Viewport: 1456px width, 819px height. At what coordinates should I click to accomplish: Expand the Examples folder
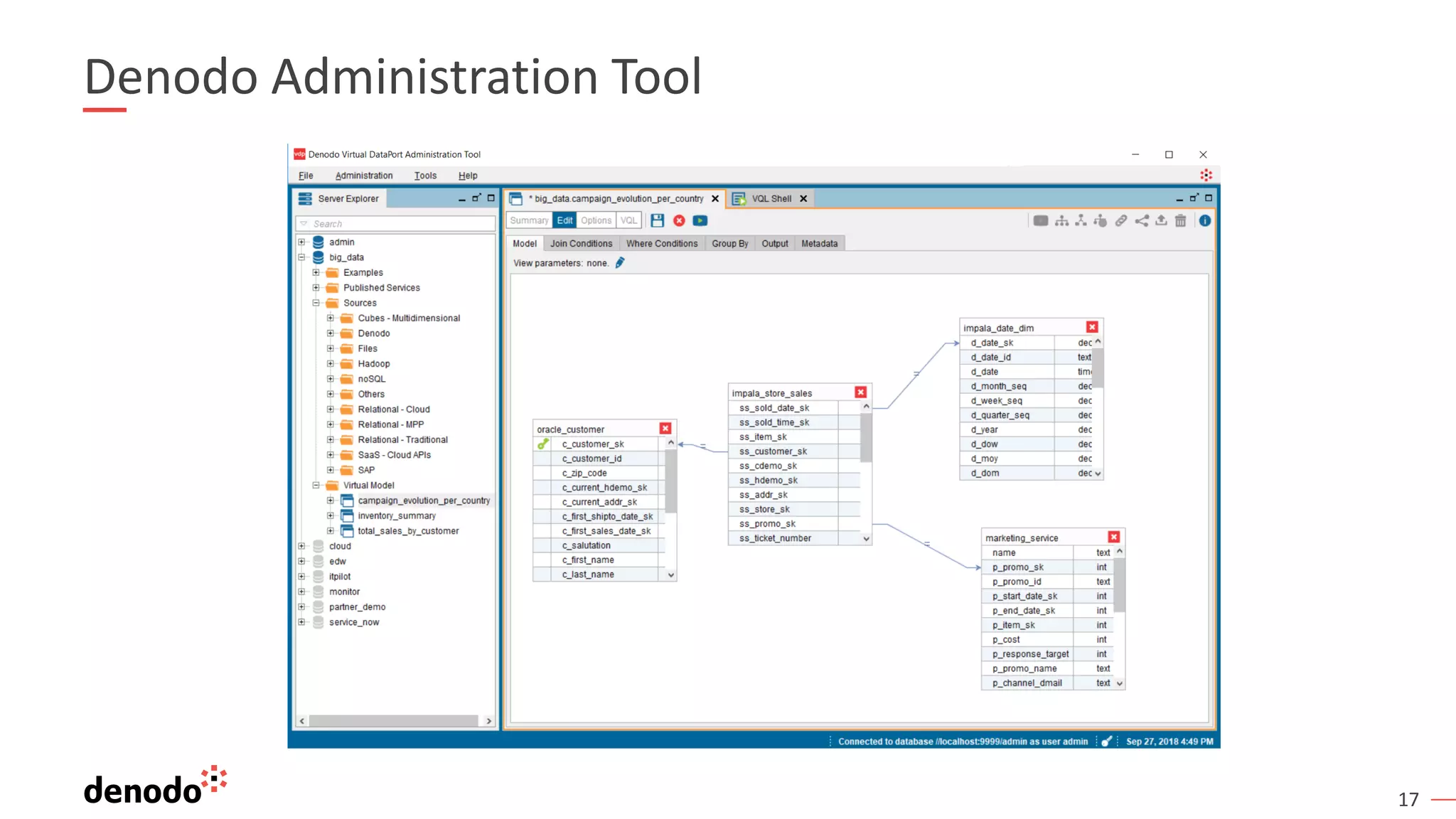coord(316,272)
